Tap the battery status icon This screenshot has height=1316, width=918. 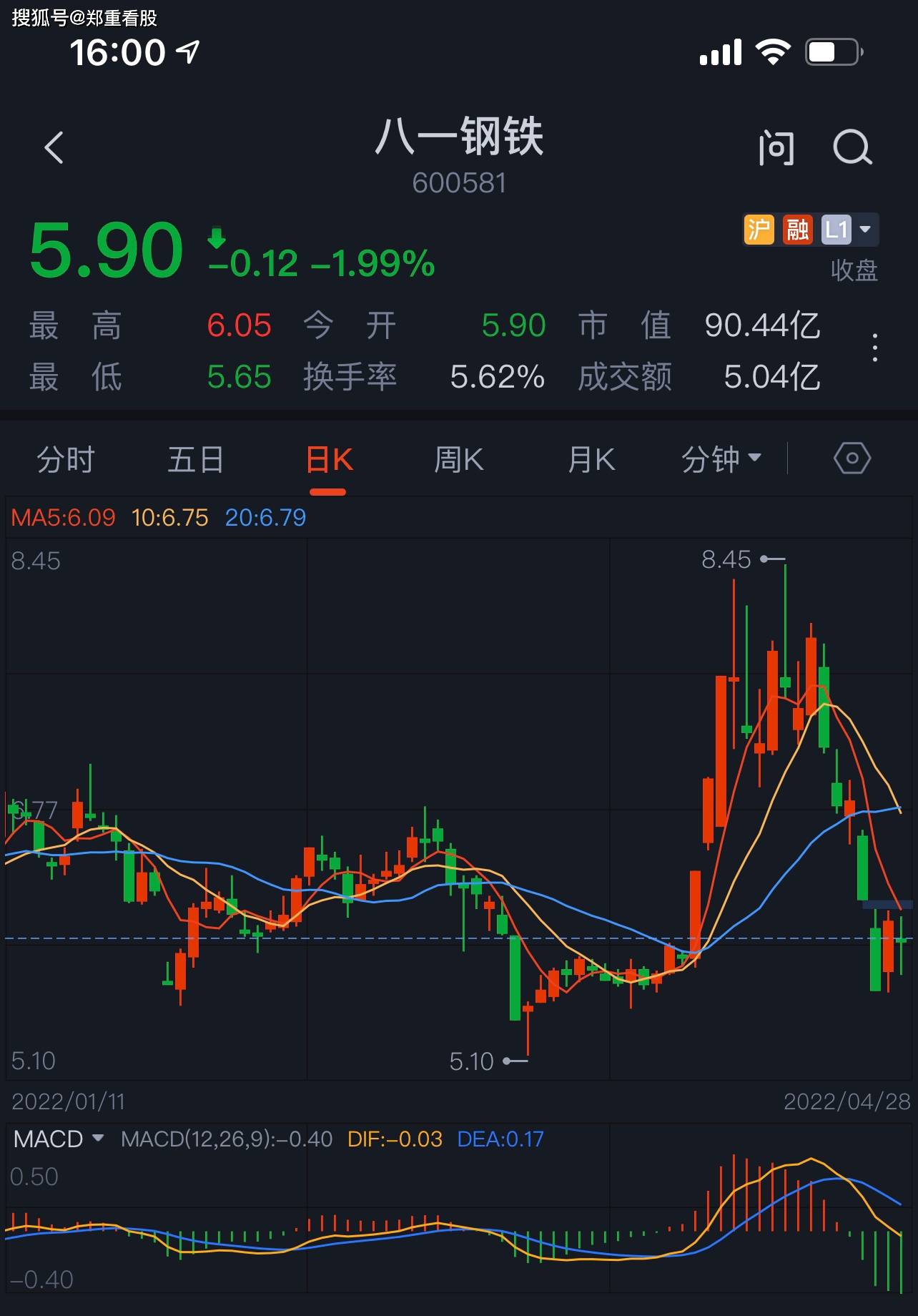click(x=834, y=52)
